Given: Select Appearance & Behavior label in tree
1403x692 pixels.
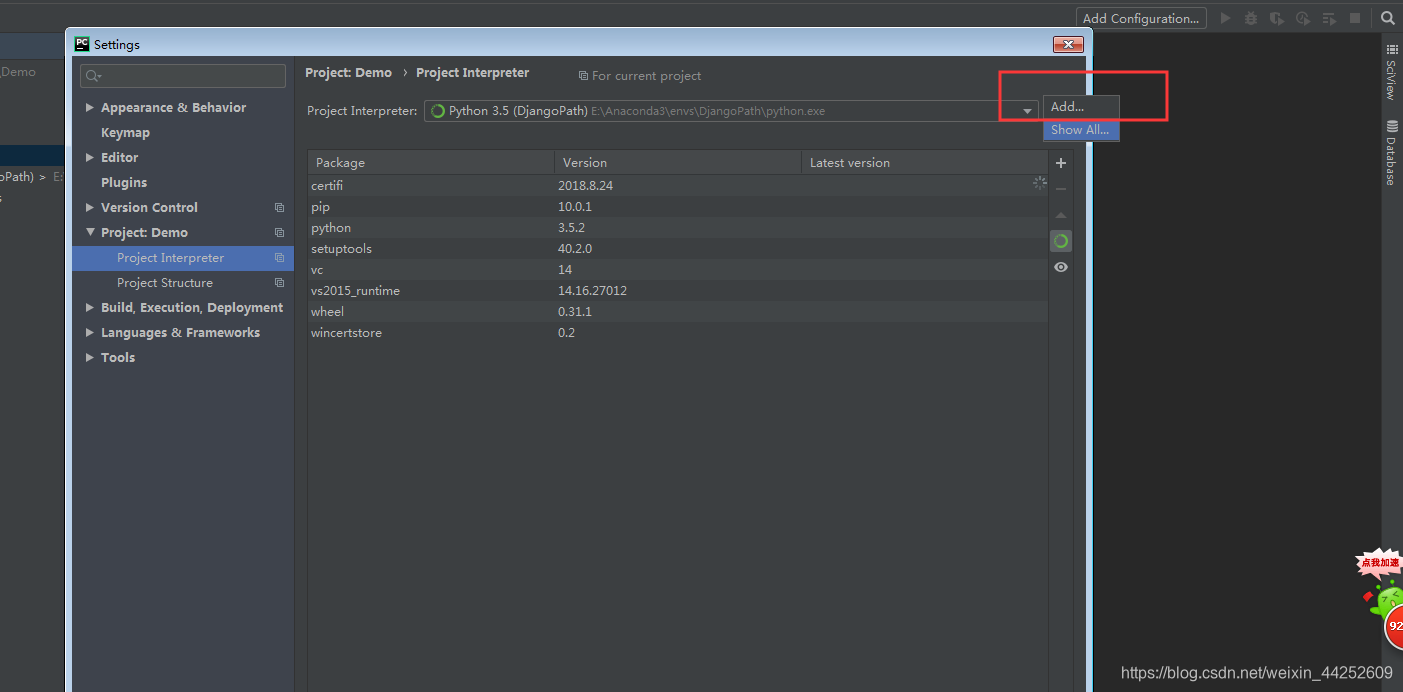Looking at the screenshot, I should (173, 108).
